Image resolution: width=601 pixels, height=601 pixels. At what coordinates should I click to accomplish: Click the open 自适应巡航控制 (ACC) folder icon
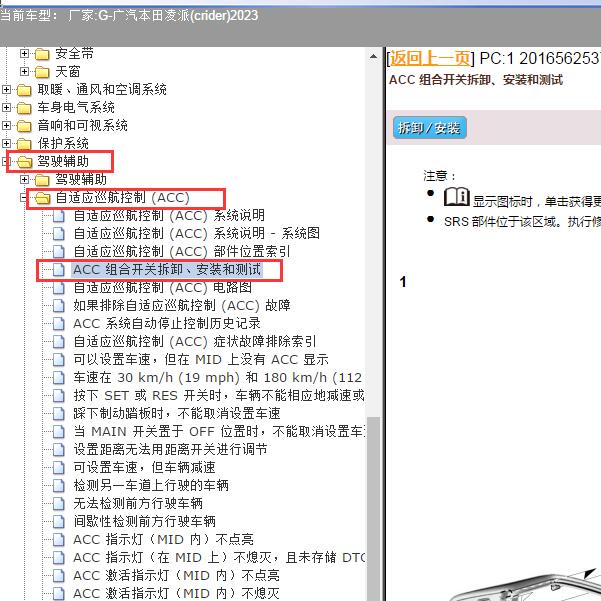coord(43,198)
